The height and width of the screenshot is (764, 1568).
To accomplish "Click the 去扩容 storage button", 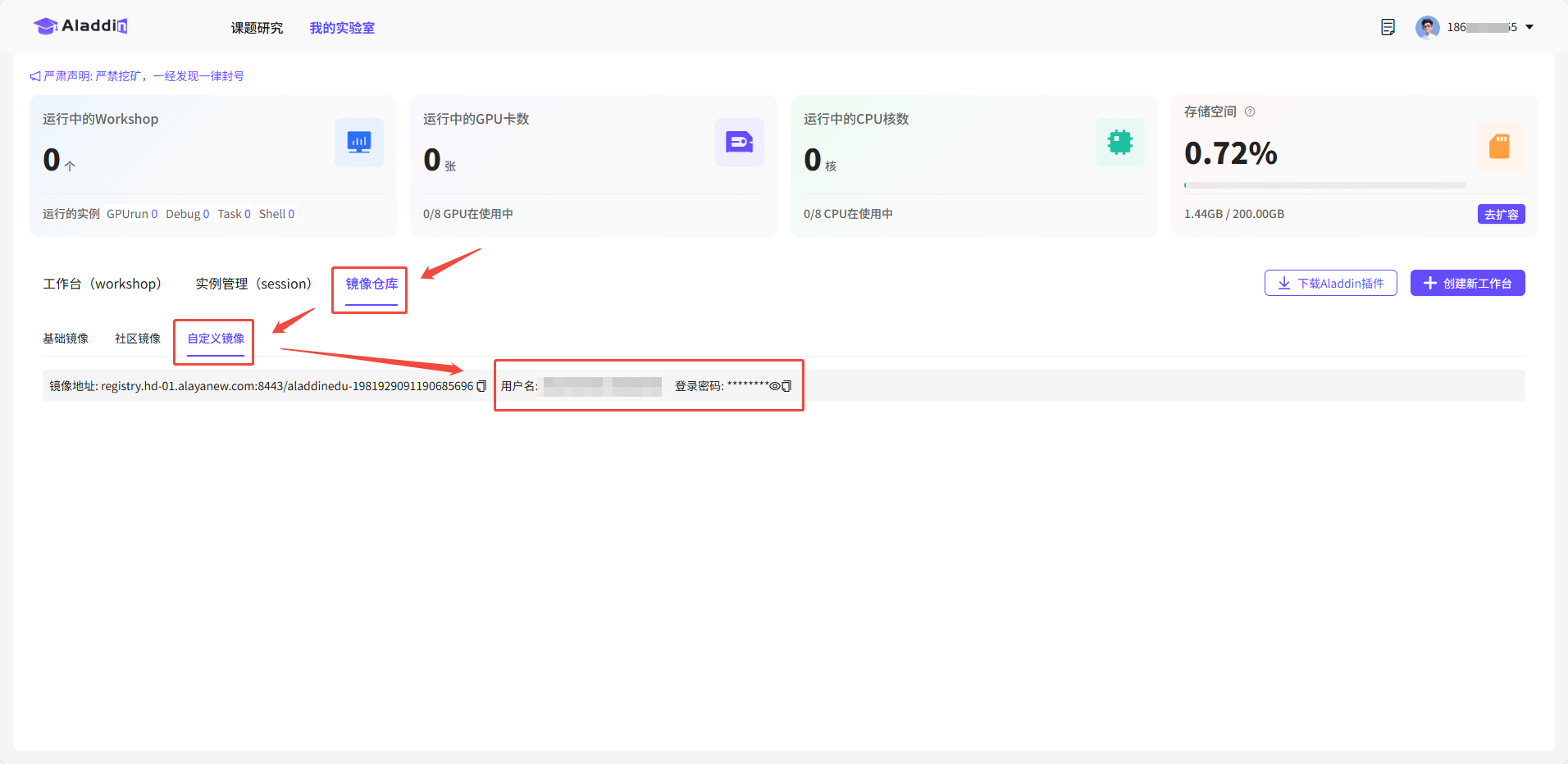I will tap(1501, 214).
